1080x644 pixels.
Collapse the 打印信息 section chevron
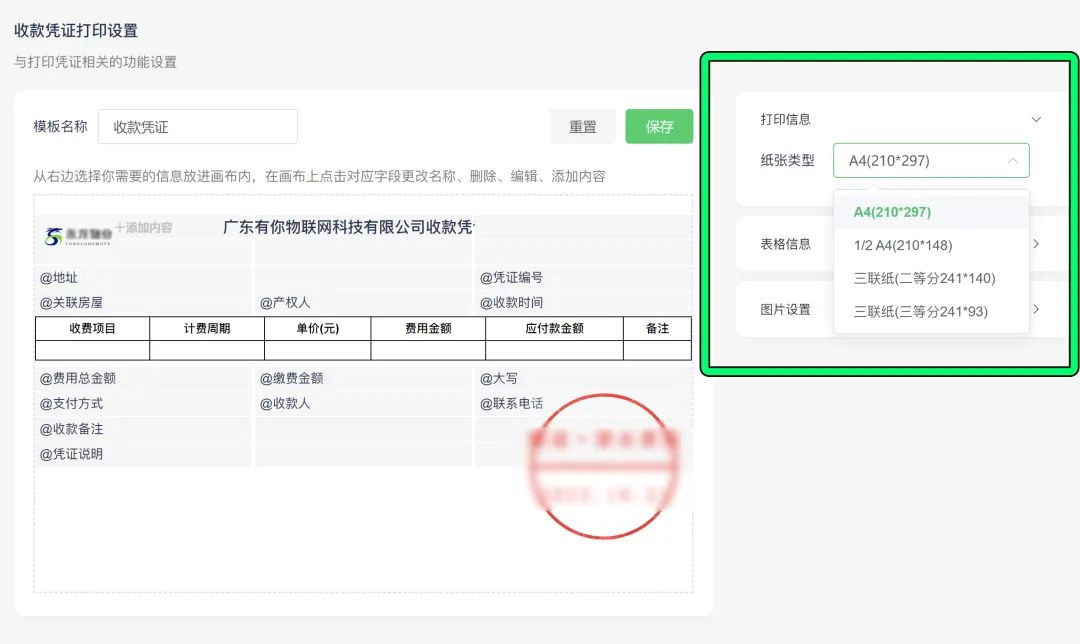1036,119
